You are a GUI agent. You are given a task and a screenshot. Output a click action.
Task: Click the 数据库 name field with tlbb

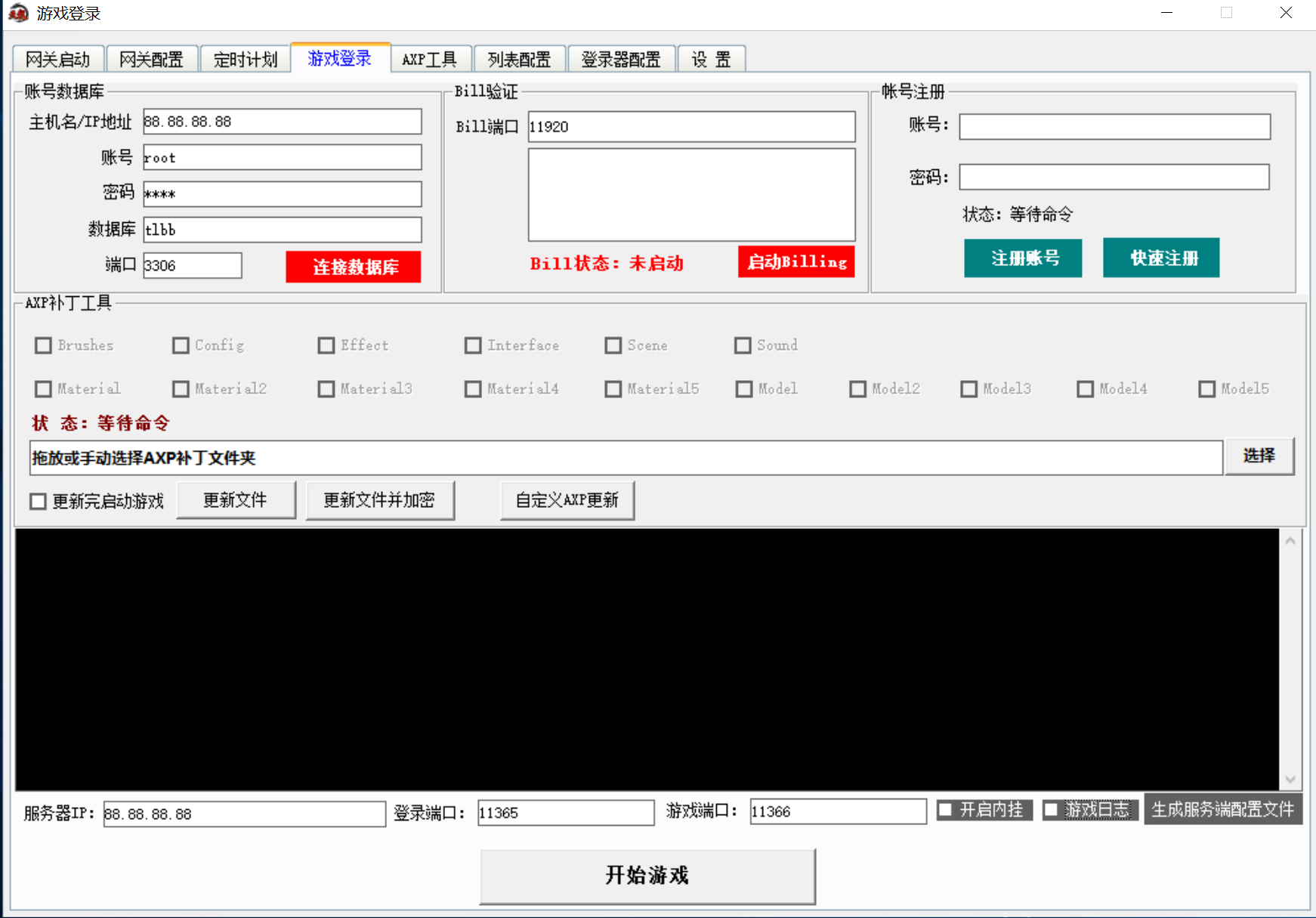pyautogui.click(x=283, y=230)
